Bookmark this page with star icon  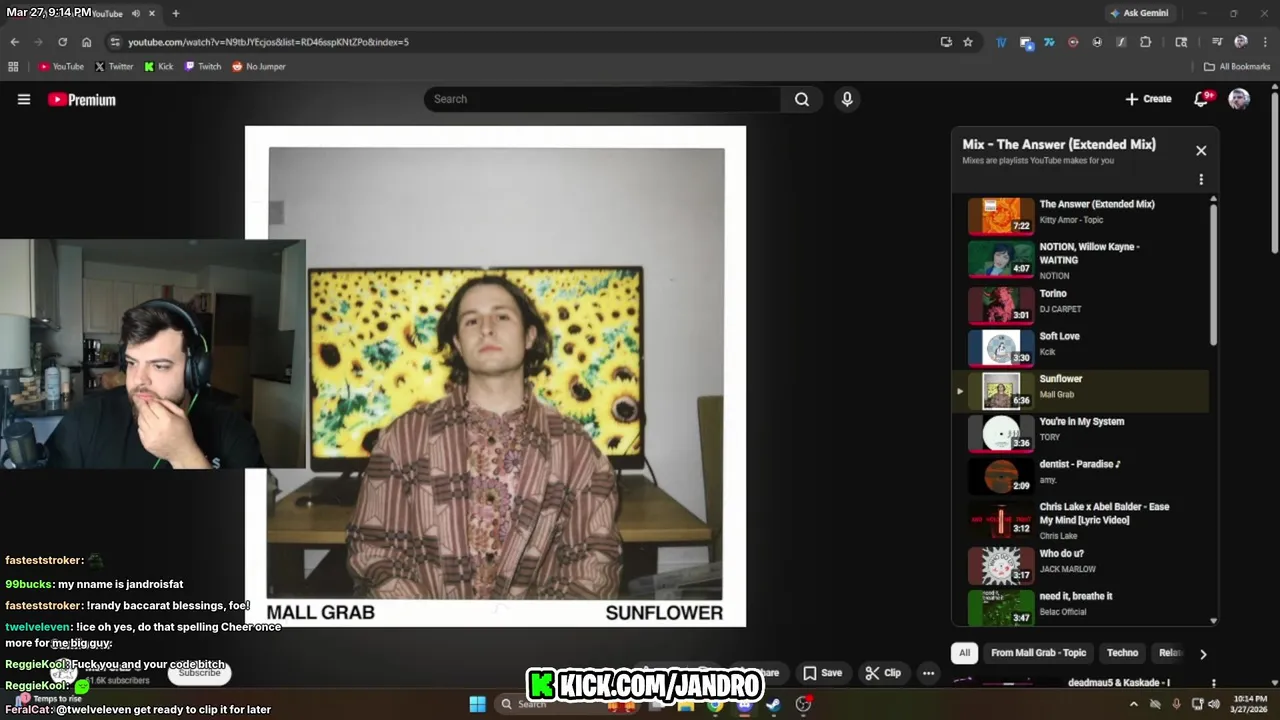[968, 42]
